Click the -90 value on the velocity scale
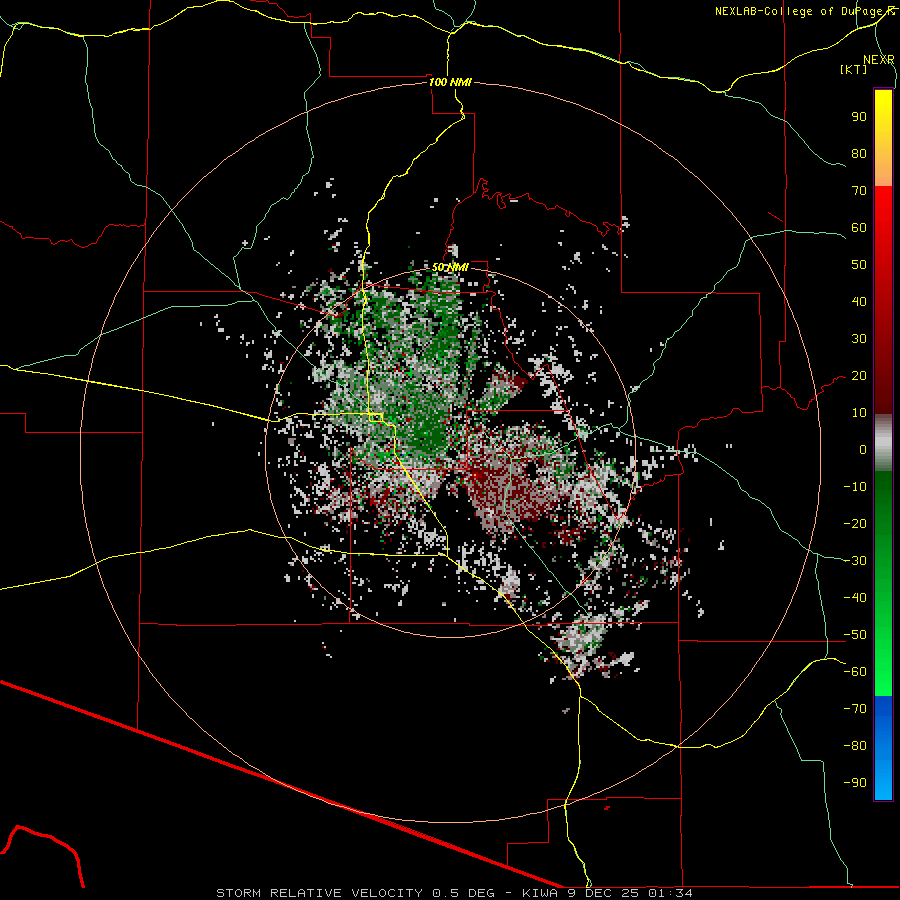This screenshot has height=900, width=900. point(855,783)
